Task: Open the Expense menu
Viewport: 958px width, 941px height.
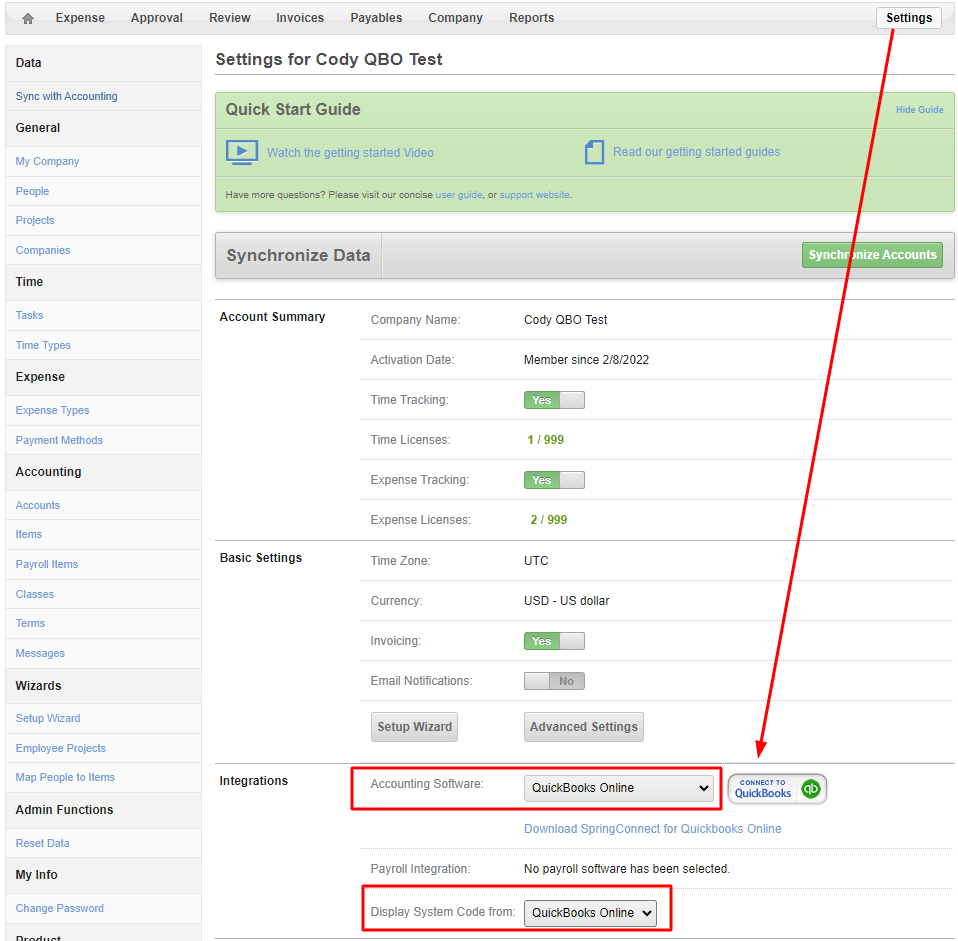Action: click(x=80, y=18)
